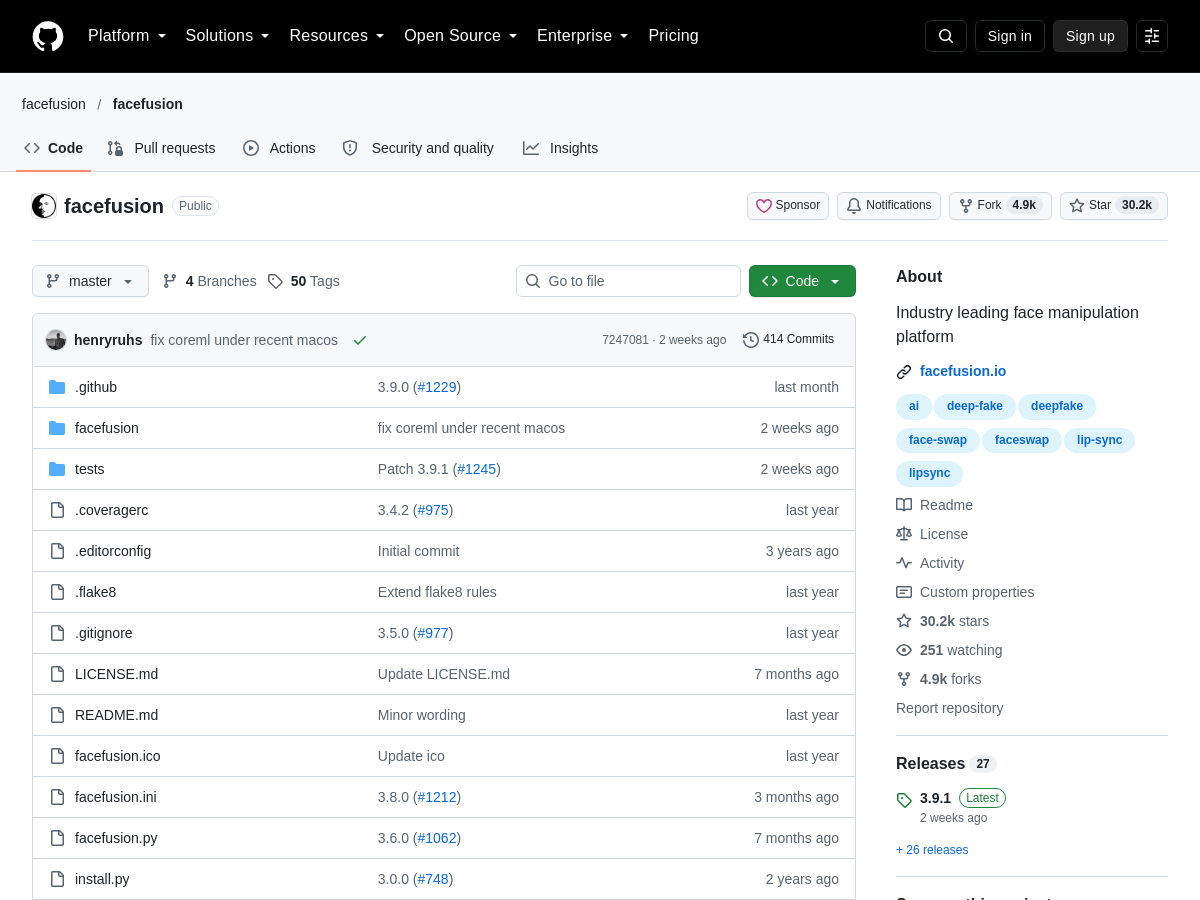
Task: Focus the Go to file search field
Action: tap(628, 281)
